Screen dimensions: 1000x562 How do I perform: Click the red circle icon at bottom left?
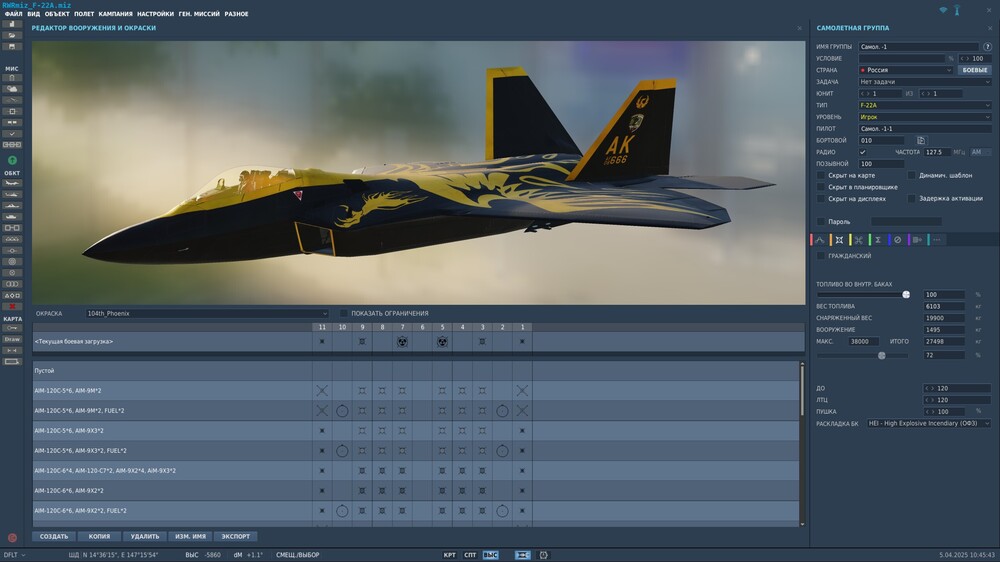click(x=11, y=538)
